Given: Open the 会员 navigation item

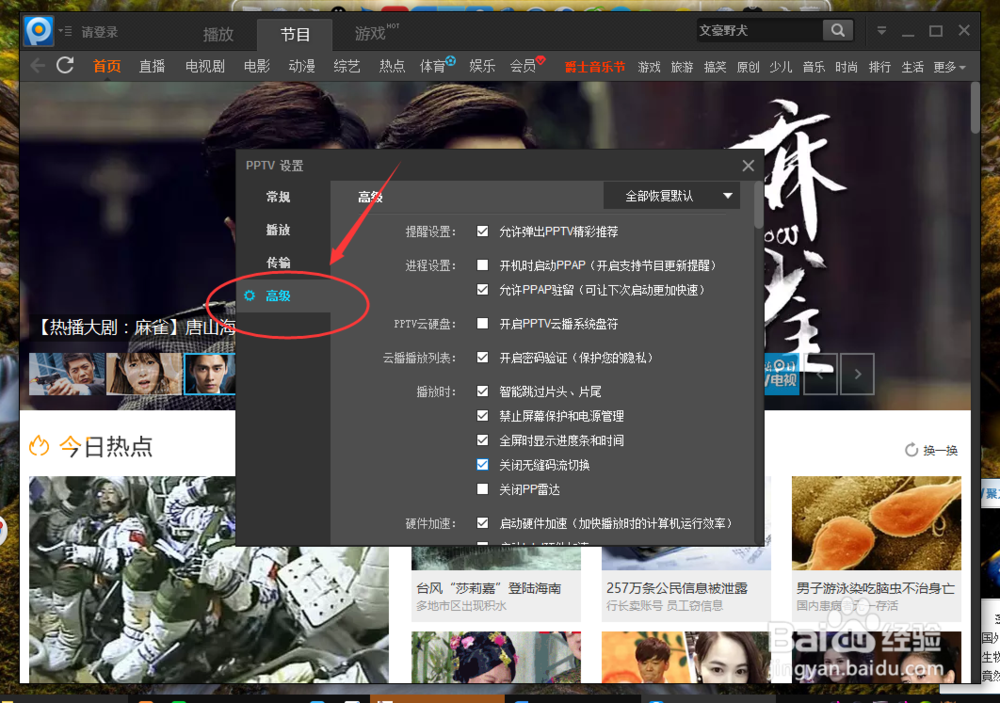Looking at the screenshot, I should (x=523, y=66).
